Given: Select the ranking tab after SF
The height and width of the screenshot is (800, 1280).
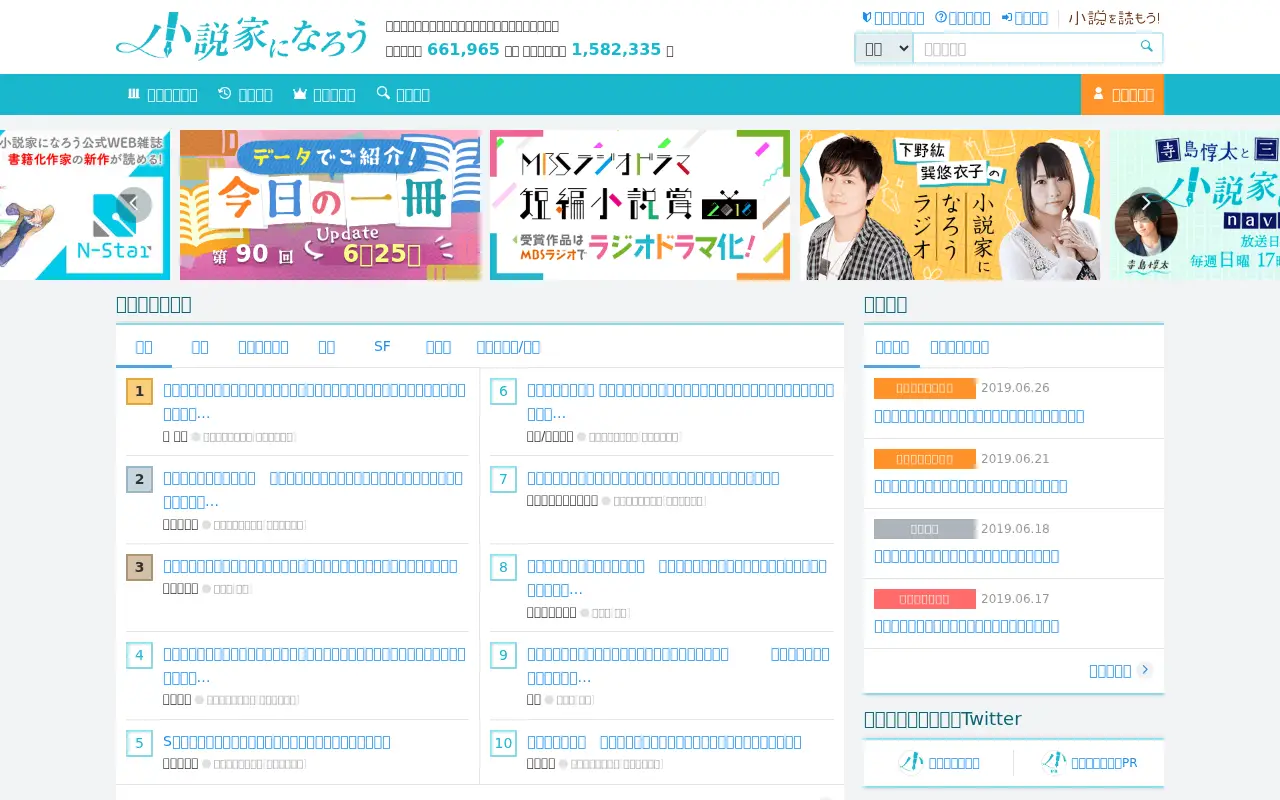Looking at the screenshot, I should pyautogui.click(x=438, y=346).
